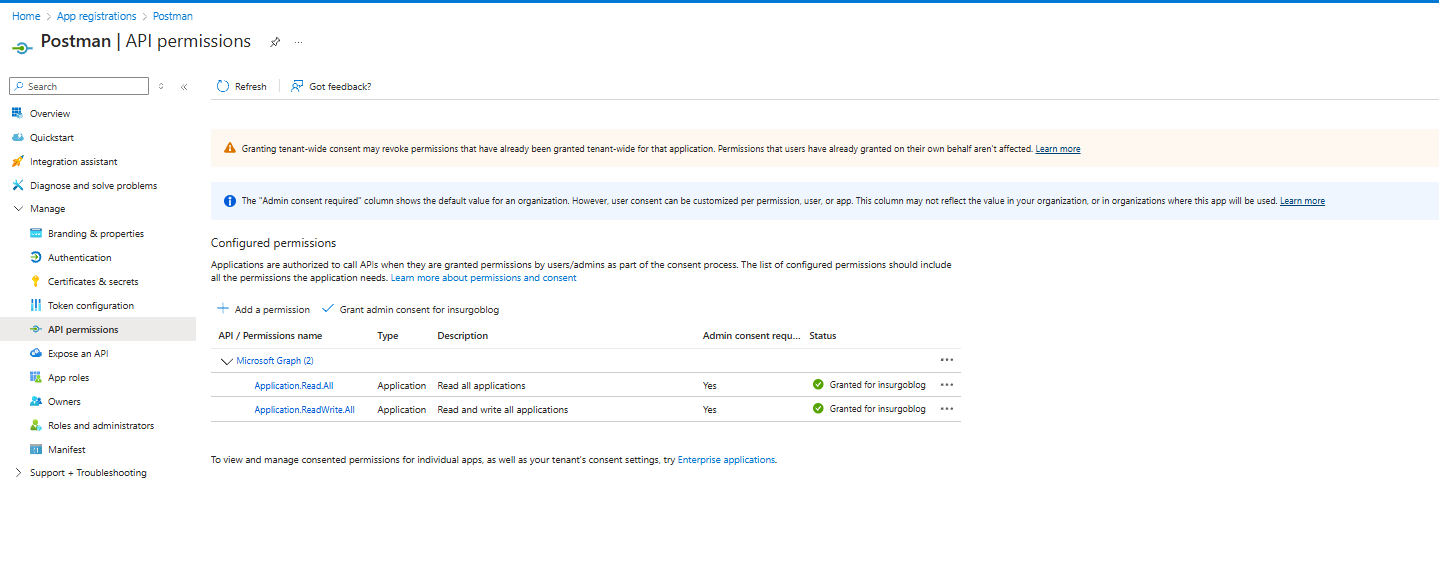Viewport: 1439px width, 567px height.
Task: Click Granted status for Application.ReadWrite.All
Action: 869,409
